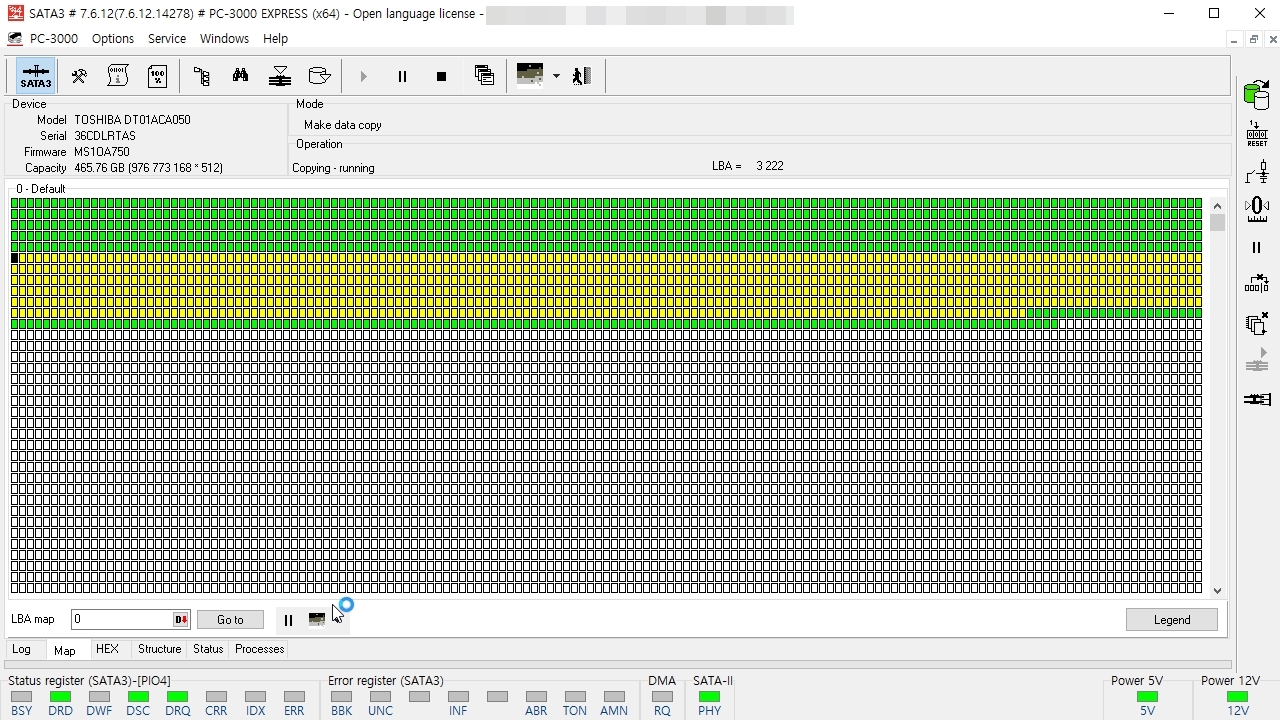Click the BSY status indicator
Image resolution: width=1280 pixels, height=720 pixels.
(x=21, y=697)
